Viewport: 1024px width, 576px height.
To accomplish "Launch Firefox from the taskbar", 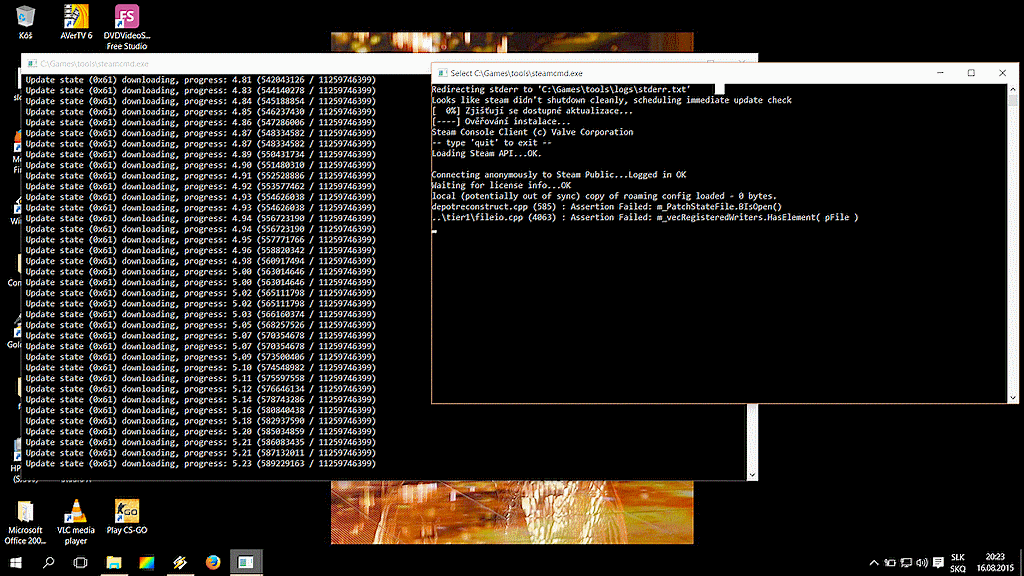I will pos(213,562).
